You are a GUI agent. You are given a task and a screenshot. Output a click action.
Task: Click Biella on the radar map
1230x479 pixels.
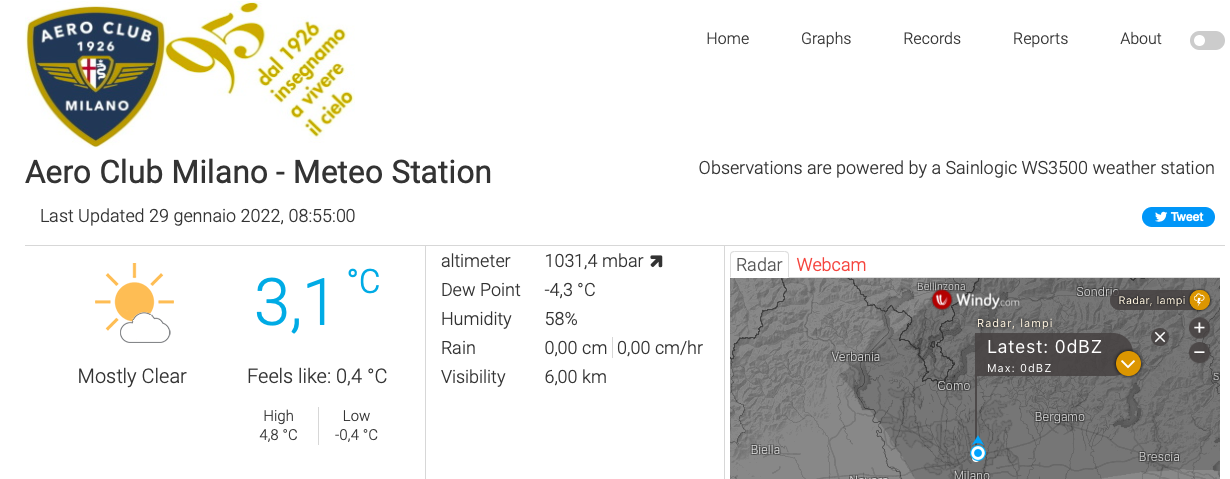[x=765, y=450]
